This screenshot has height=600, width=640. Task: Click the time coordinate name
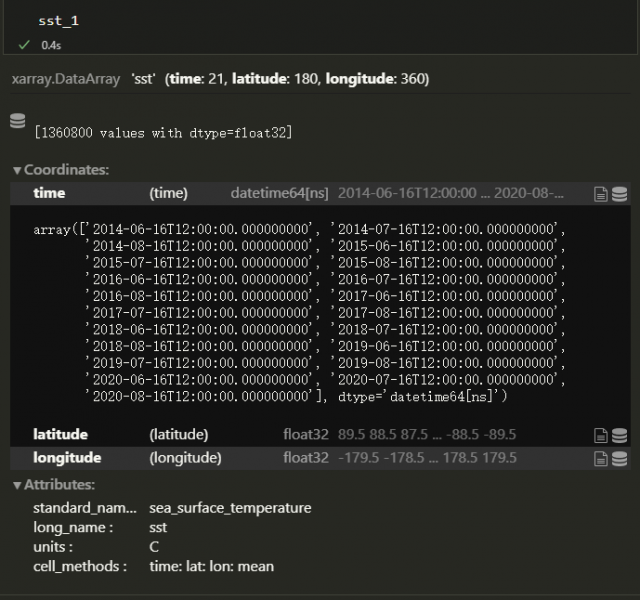pyautogui.click(x=49, y=193)
